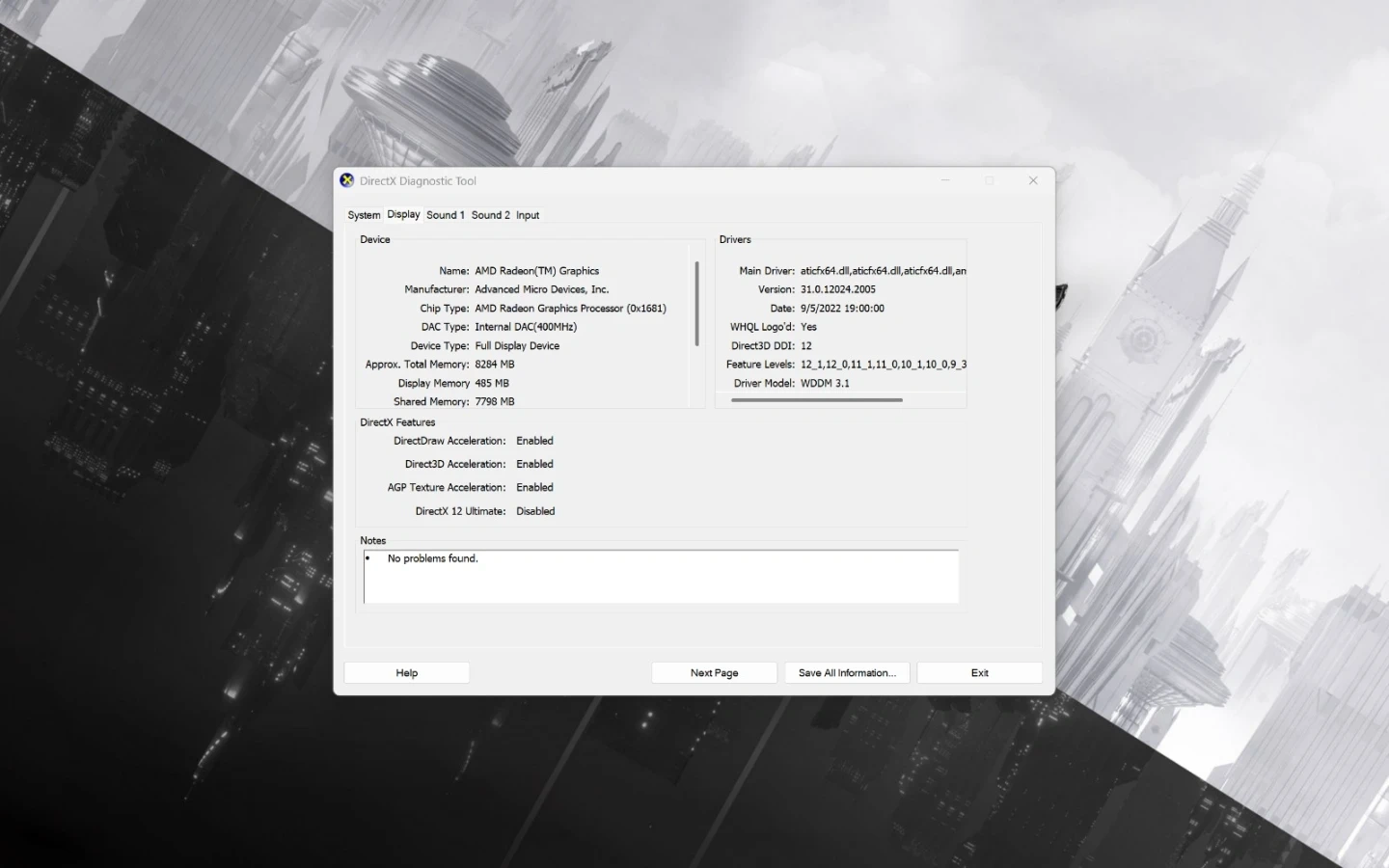Minimize the DirectX Diagnostic Tool window
The width and height of the screenshot is (1389, 868).
tap(945, 180)
